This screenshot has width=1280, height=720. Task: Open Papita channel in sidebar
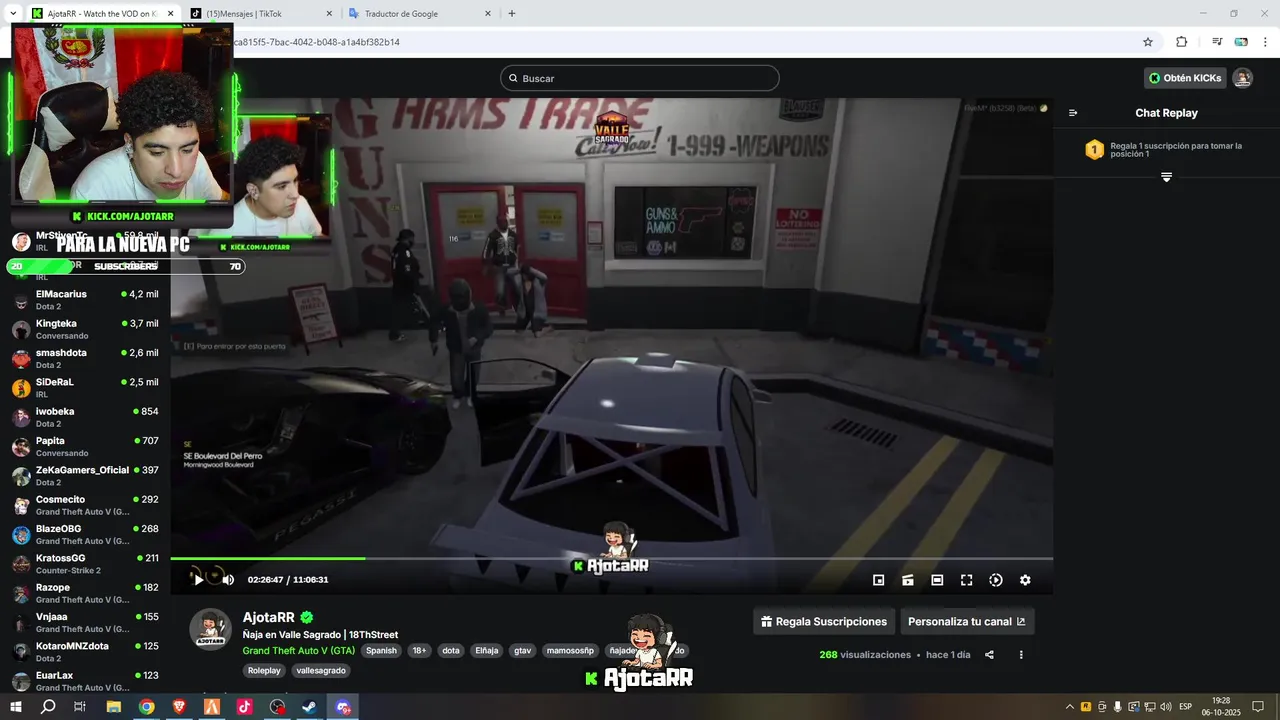tap(85, 446)
